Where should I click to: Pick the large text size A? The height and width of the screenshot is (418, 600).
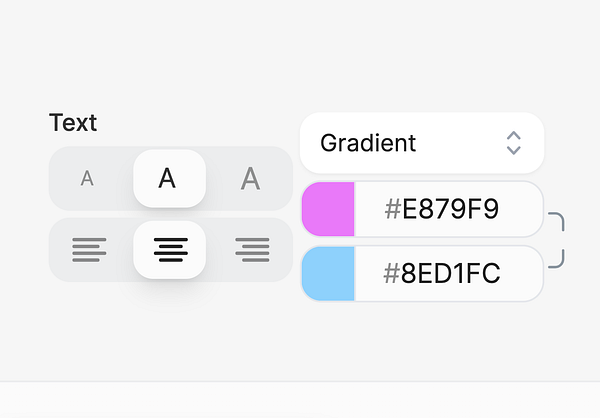[250, 179]
